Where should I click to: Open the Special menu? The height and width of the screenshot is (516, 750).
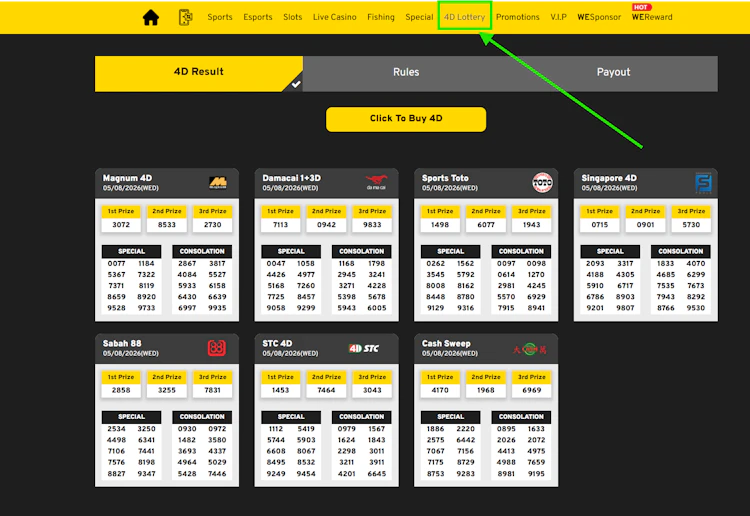coord(419,17)
